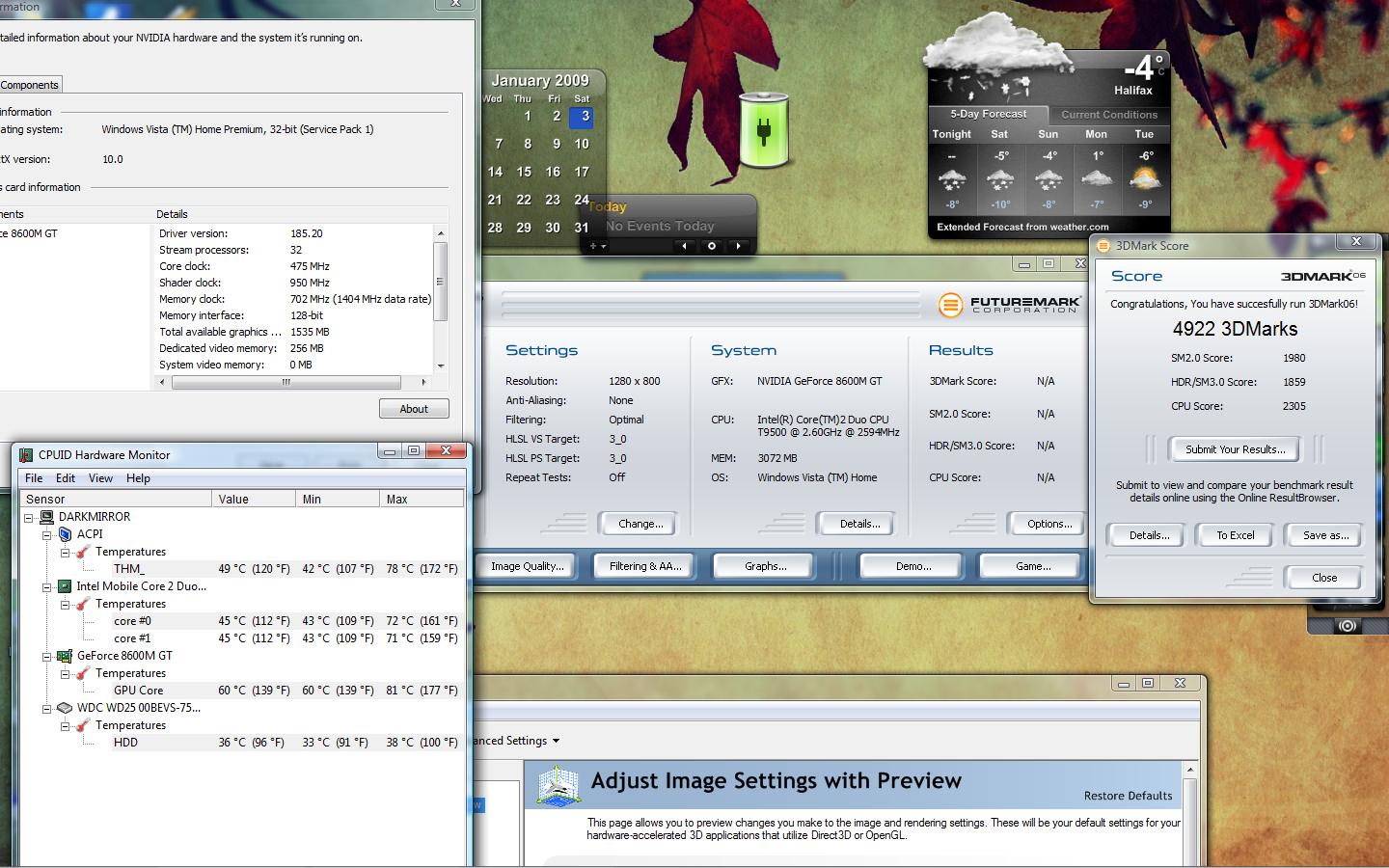Collapse Temperatures under Intel Mobile Core 2 Duo
The image size is (1389, 868).
(66, 604)
